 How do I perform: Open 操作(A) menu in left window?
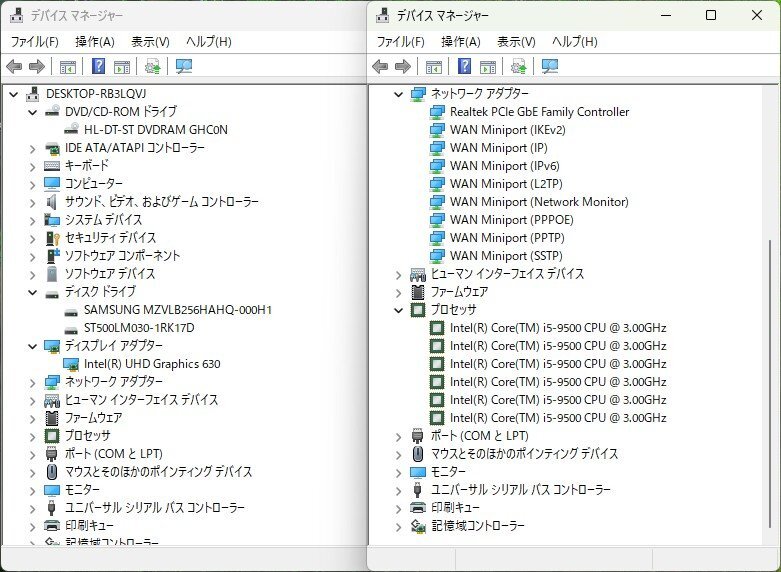pos(95,41)
